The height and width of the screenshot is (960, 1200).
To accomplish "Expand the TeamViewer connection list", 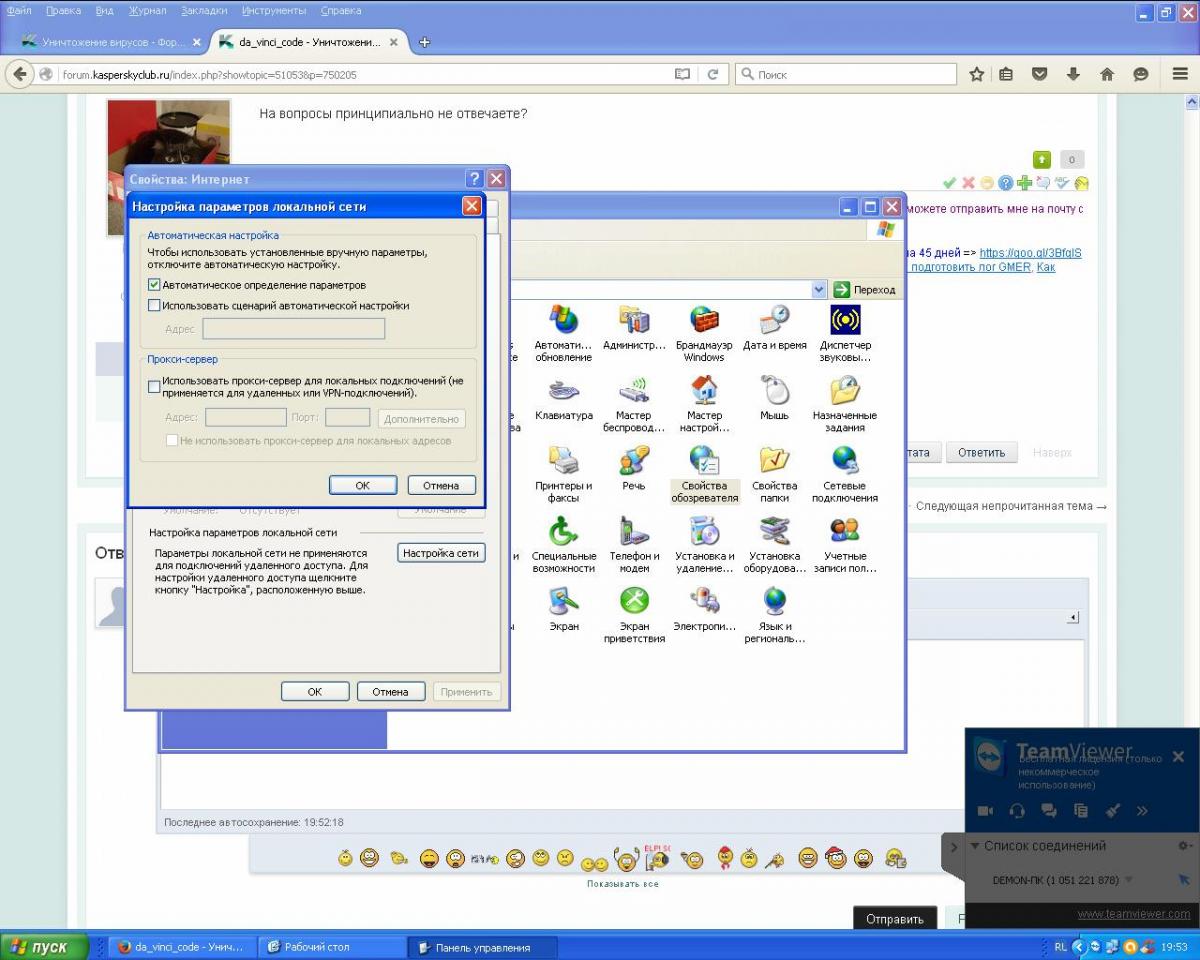I will 975,846.
